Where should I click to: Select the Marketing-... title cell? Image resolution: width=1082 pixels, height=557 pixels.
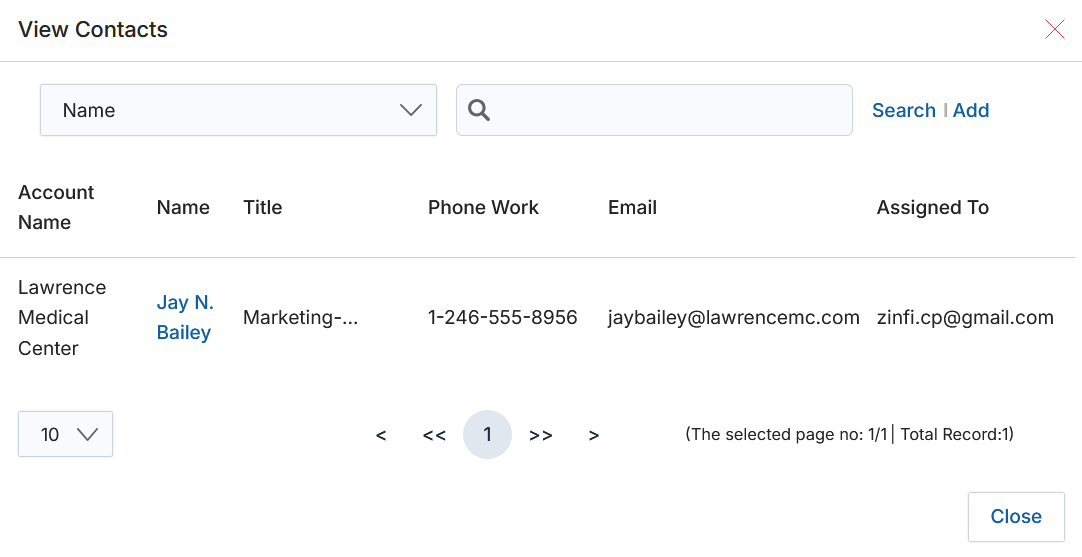300,317
